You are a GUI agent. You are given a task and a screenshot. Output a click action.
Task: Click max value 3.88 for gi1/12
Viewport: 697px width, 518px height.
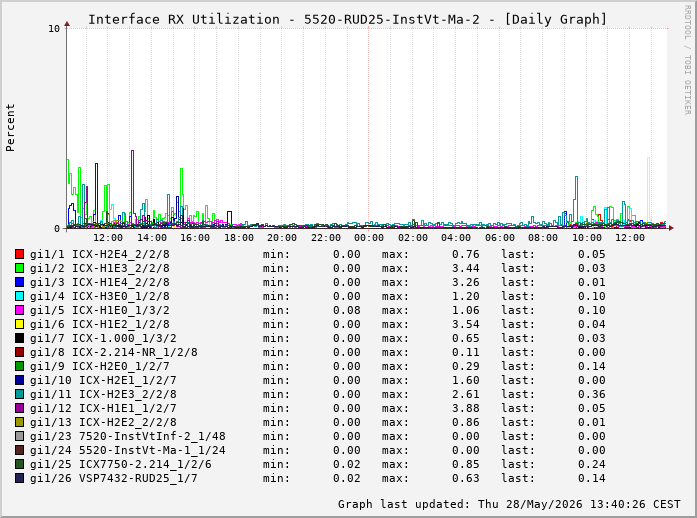466,408
